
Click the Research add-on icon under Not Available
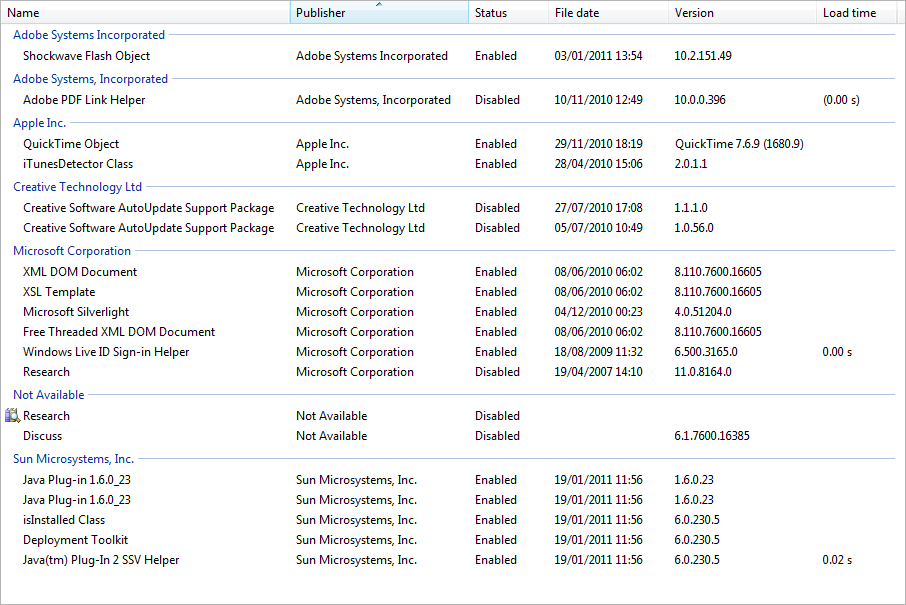pos(12,415)
